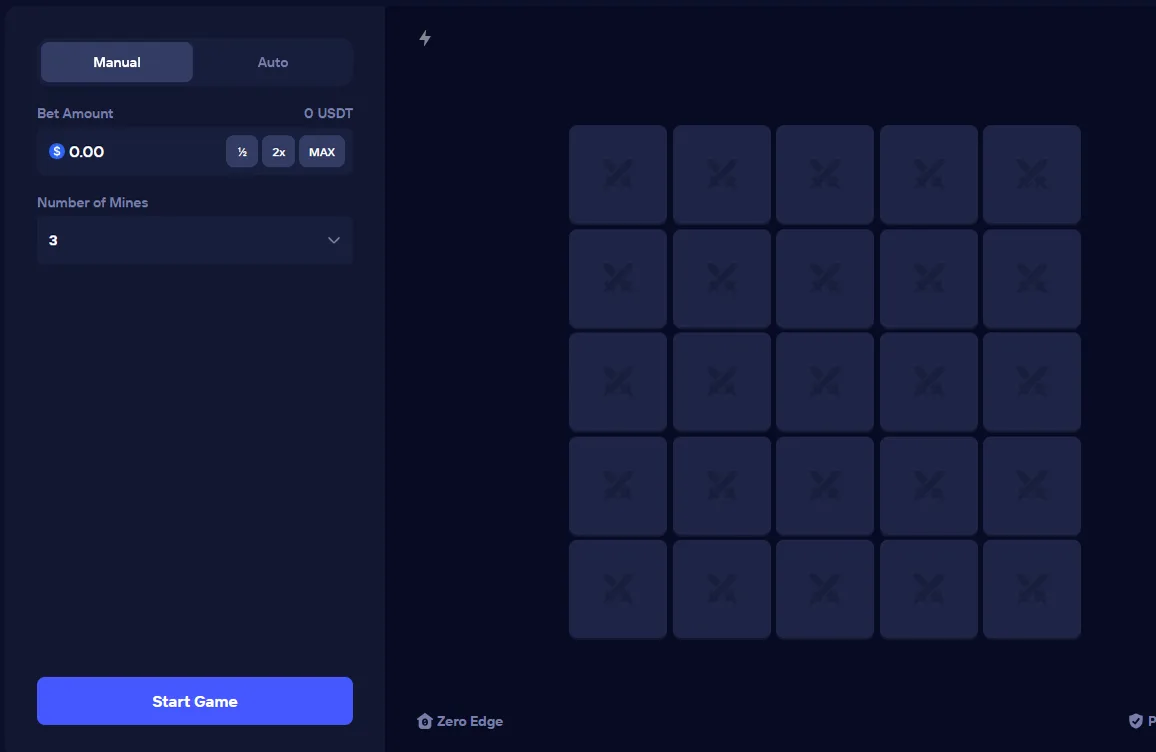Viewport: 1156px width, 752px height.
Task: Reveal the third-row, fourth-column mine tile
Action: [929, 382]
